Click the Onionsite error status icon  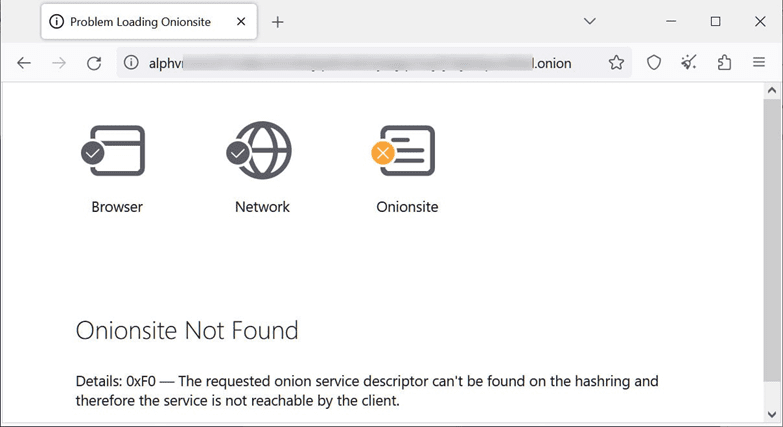(406, 150)
